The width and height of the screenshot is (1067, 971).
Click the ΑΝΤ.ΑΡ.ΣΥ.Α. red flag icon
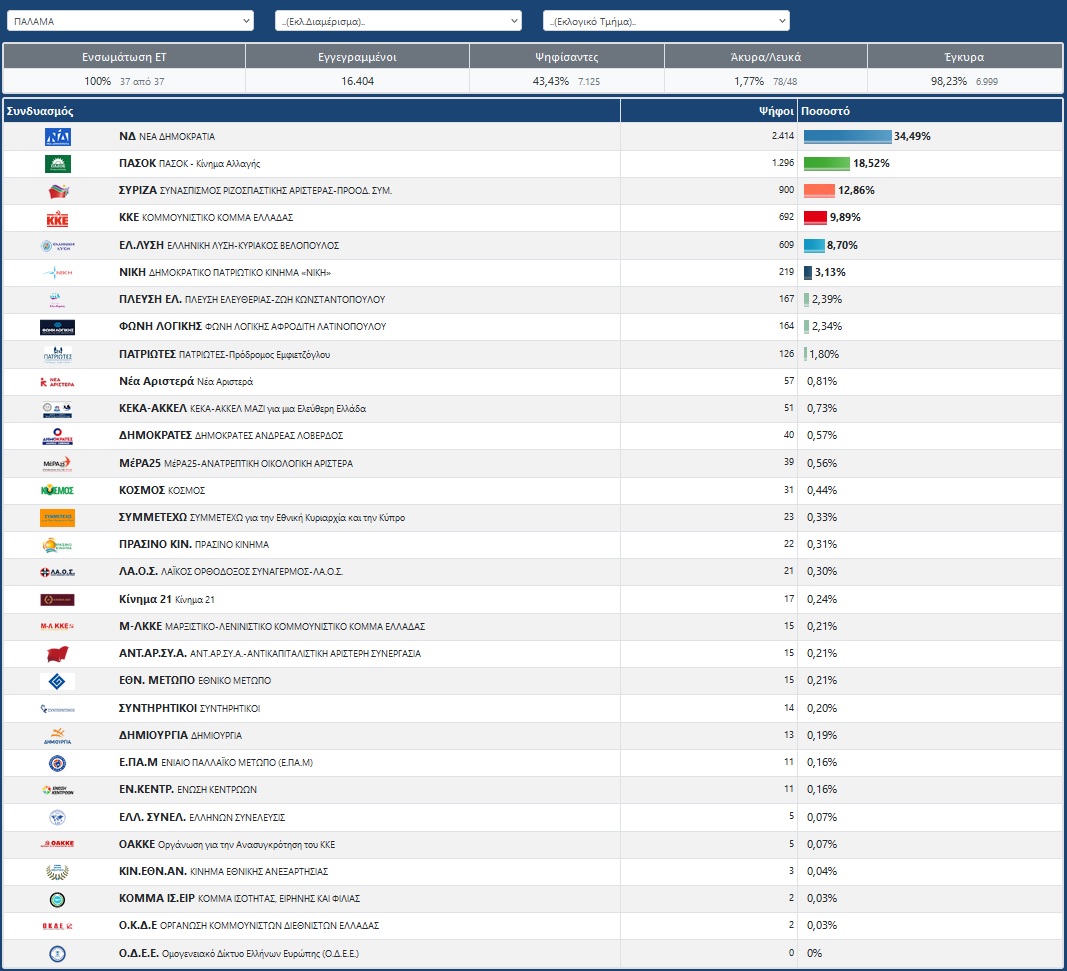(58, 654)
